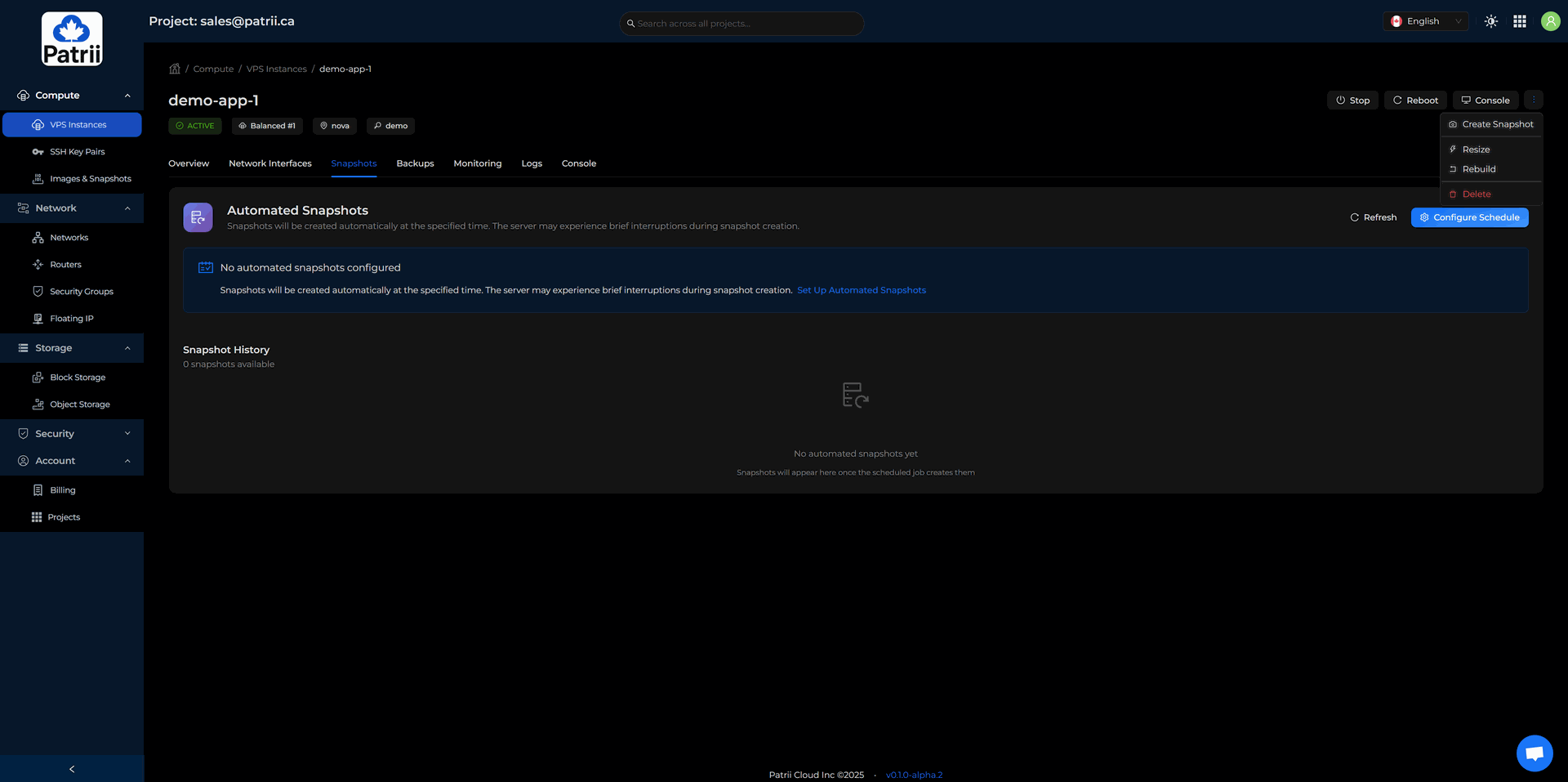Open the user avatar profile menu
This screenshot has width=1568, height=782.
click(x=1550, y=22)
